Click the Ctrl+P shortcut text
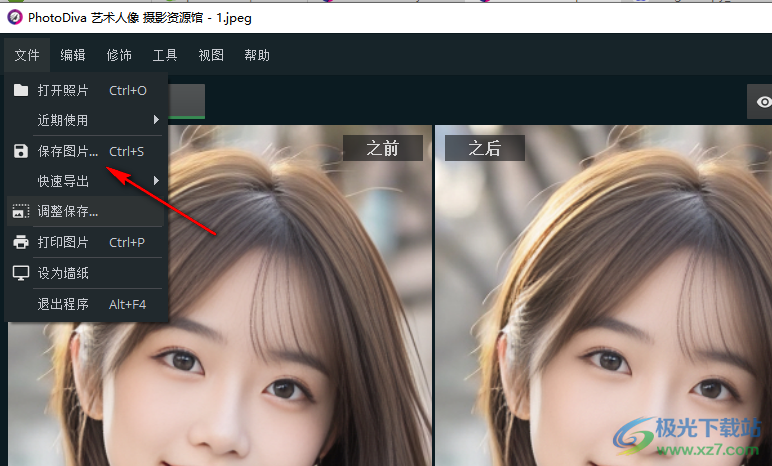Image resolution: width=772 pixels, height=466 pixels. 127,242
